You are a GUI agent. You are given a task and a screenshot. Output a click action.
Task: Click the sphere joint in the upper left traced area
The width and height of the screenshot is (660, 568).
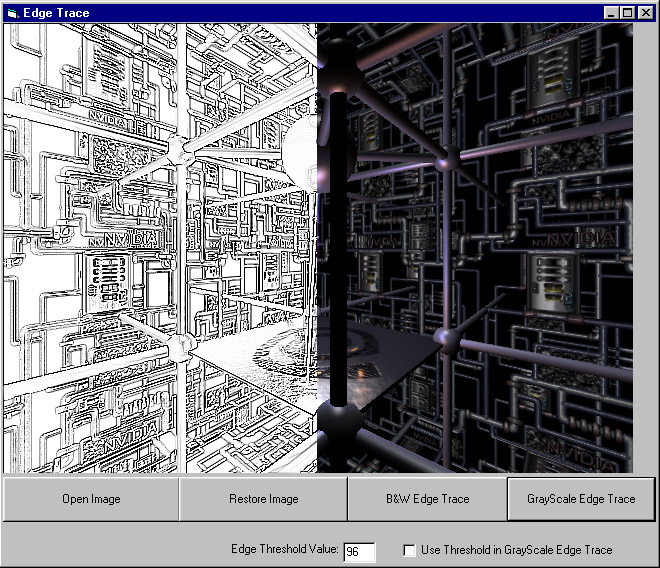tap(180, 150)
